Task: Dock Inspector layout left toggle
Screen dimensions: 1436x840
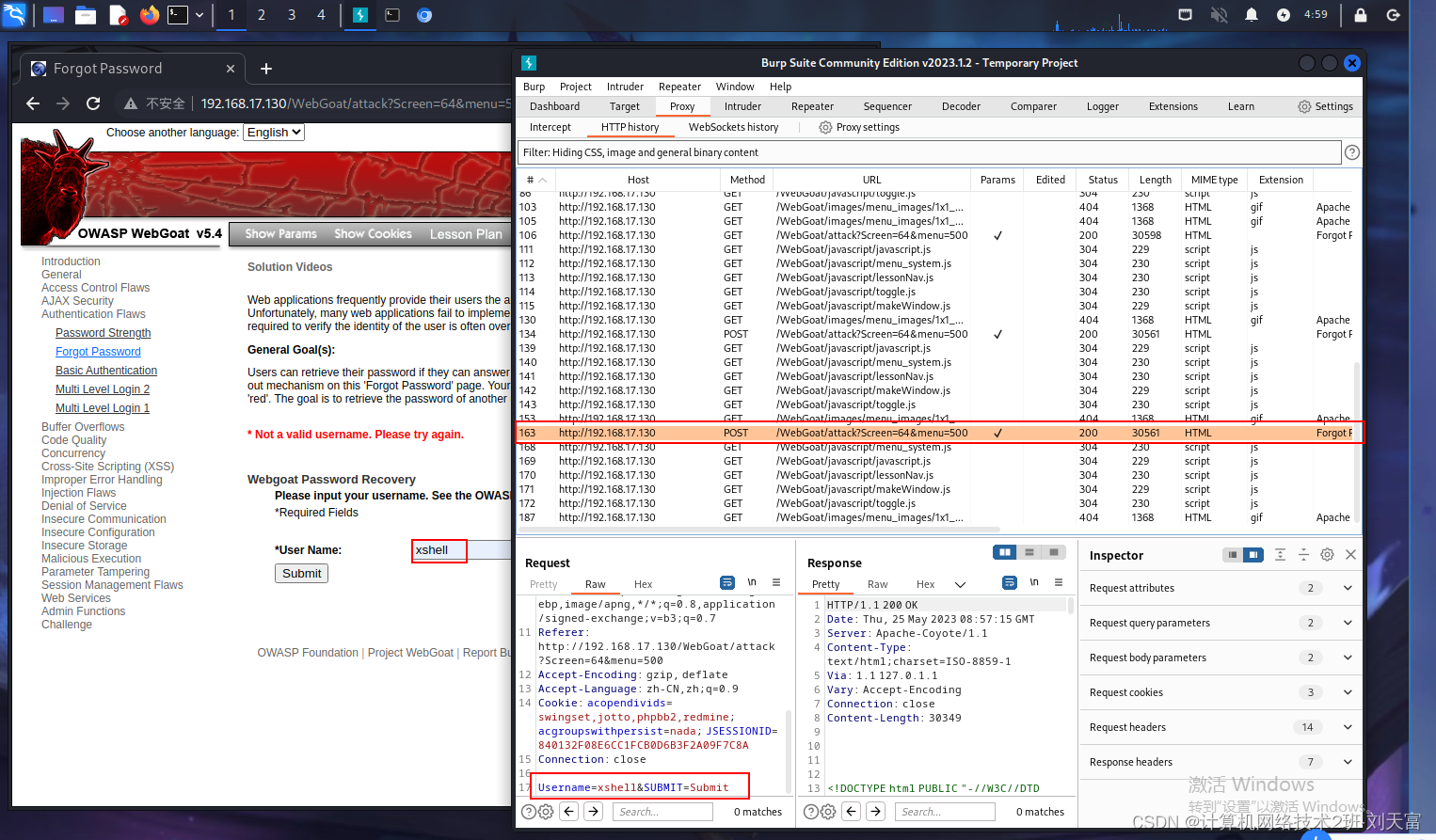Action: [1232, 555]
